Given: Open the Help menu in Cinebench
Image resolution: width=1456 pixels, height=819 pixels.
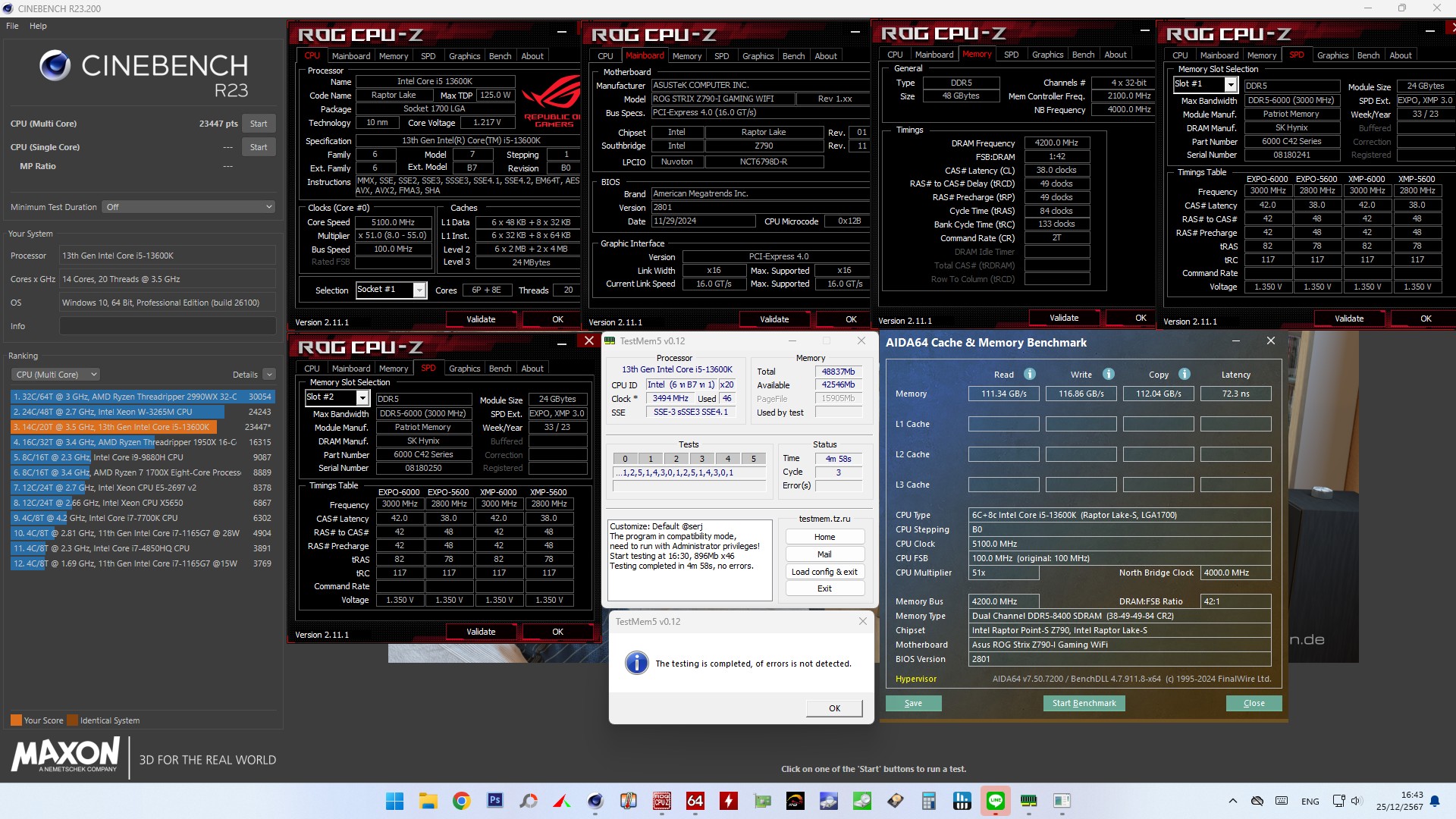Looking at the screenshot, I should tap(38, 26).
